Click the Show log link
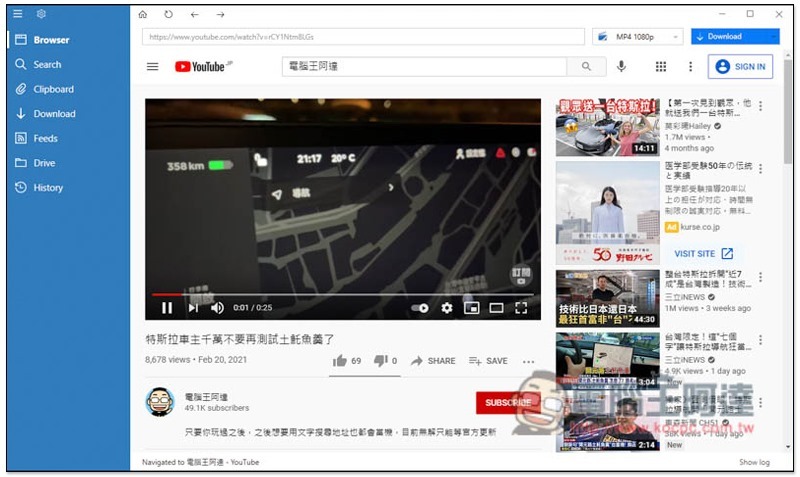The height and width of the screenshot is (477, 800). coord(754,462)
